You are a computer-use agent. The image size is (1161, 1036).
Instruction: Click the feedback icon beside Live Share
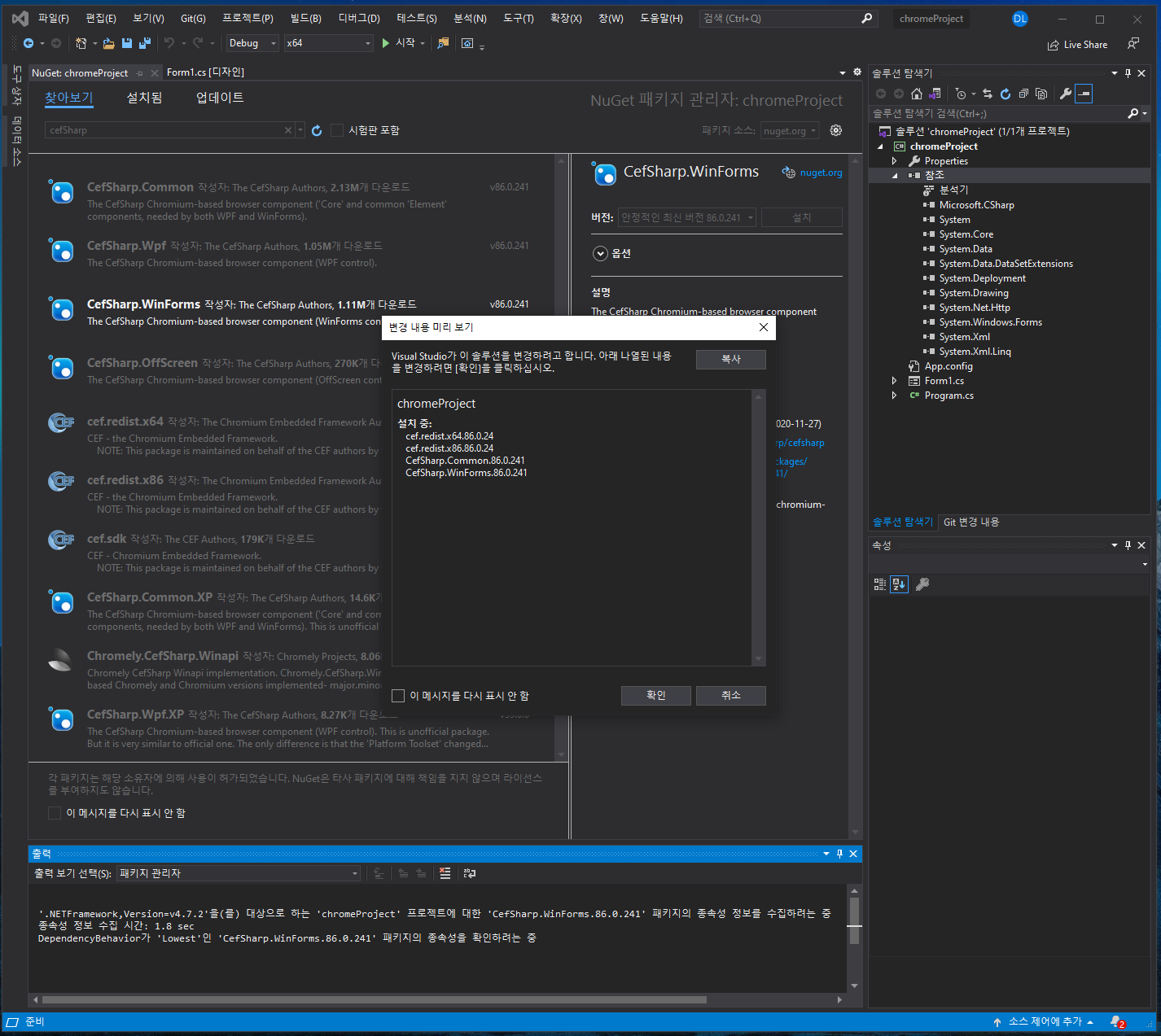(1133, 44)
